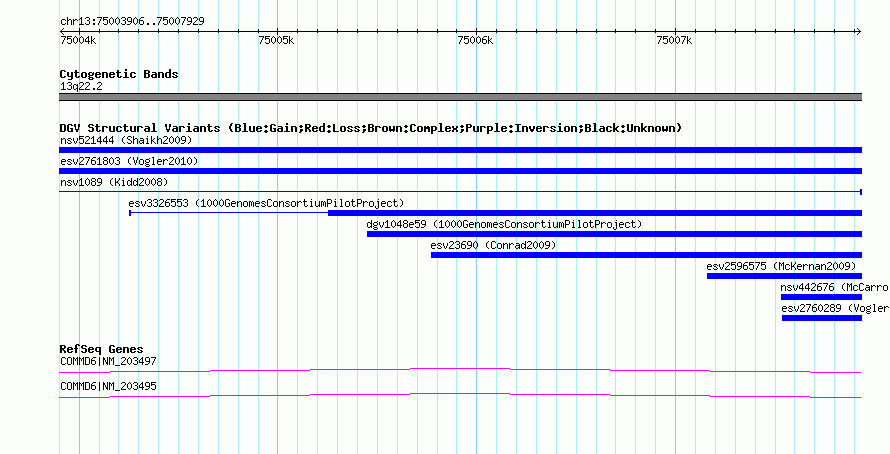Open the COMMD6|NM_203497 gene label
Viewport: 890px width, 454px height.
[108, 361]
